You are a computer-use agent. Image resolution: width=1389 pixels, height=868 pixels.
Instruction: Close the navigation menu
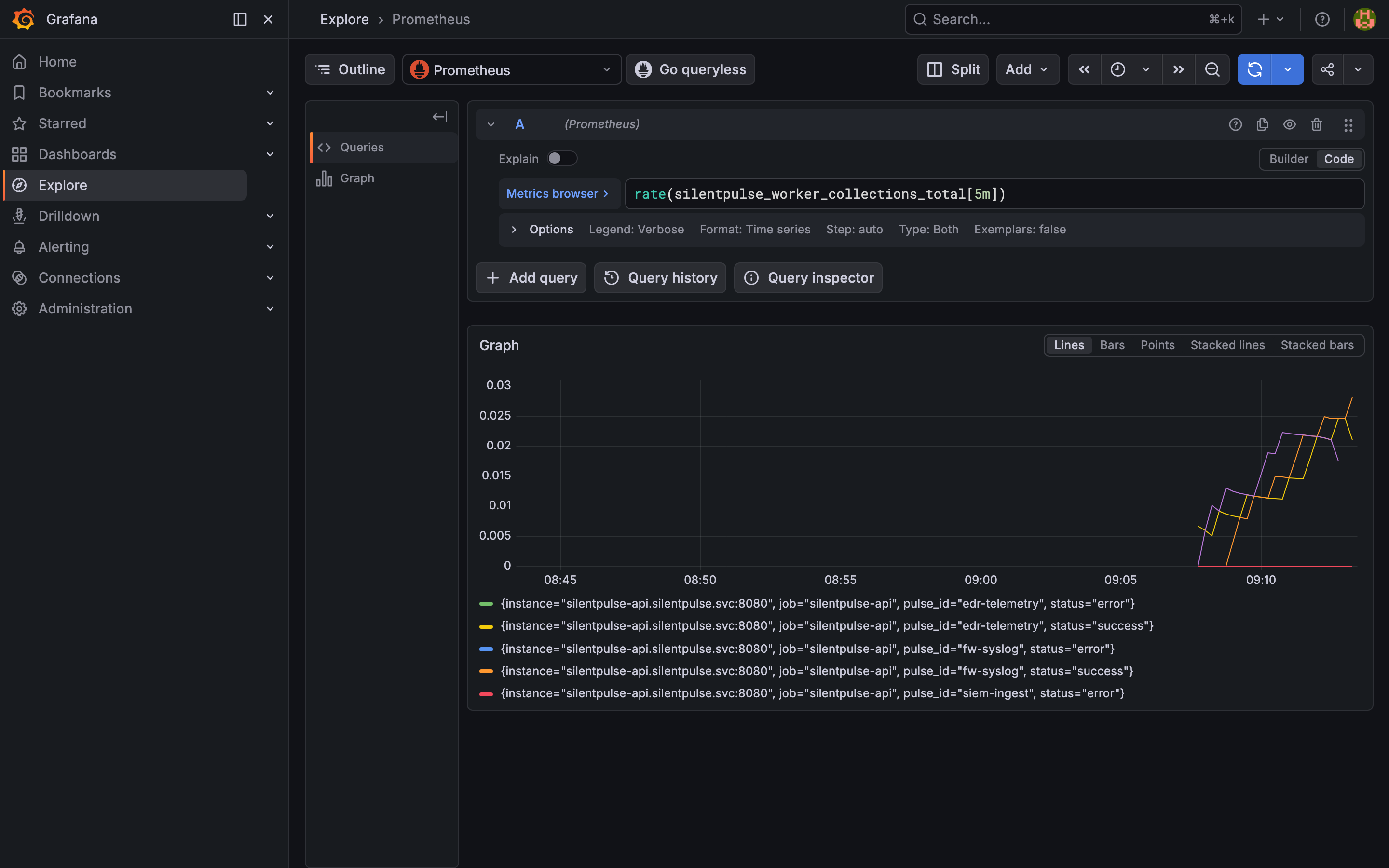268,19
